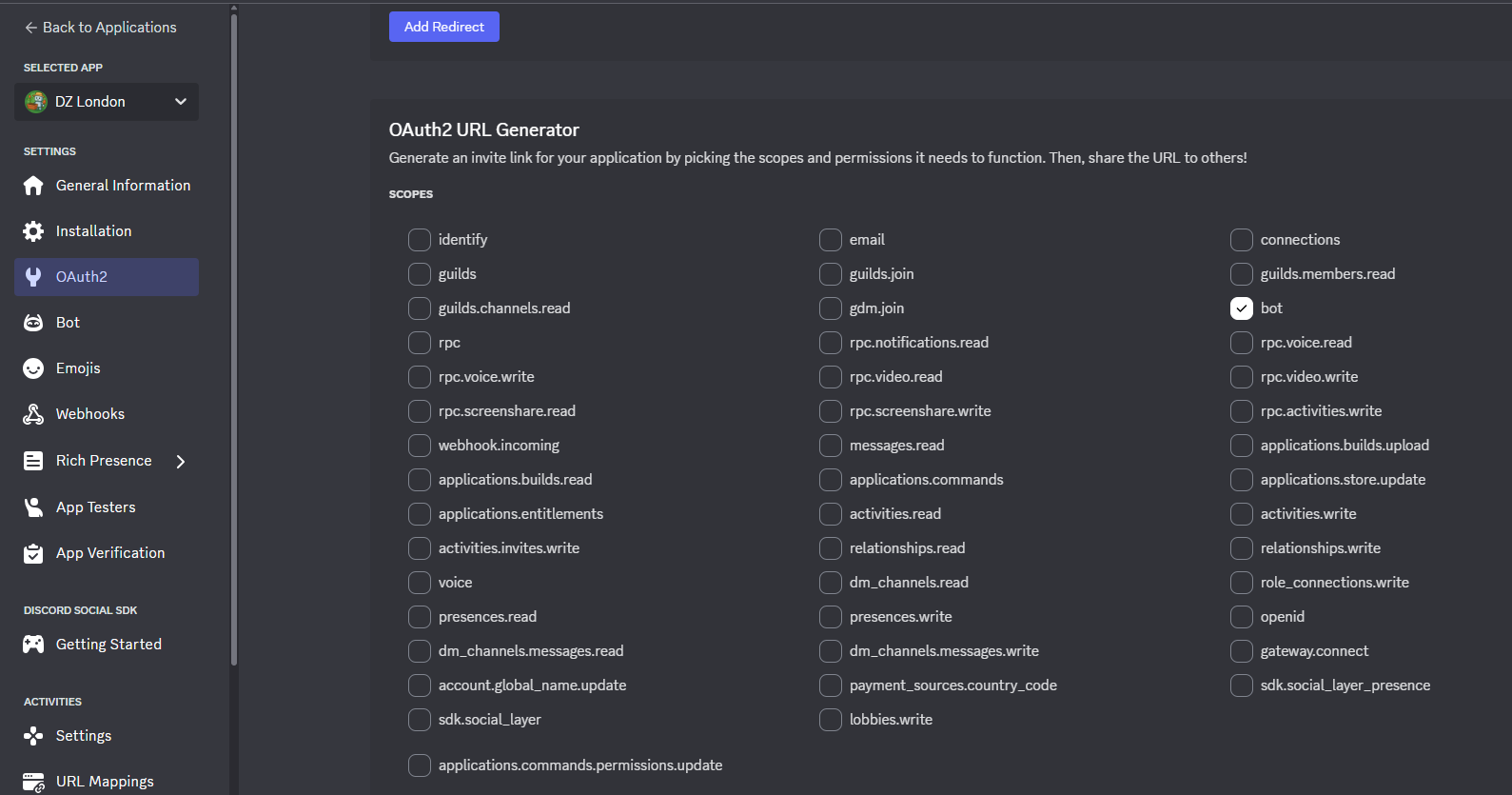1512x795 pixels.
Task: Tick the voice scope checkbox
Action: 420,583
